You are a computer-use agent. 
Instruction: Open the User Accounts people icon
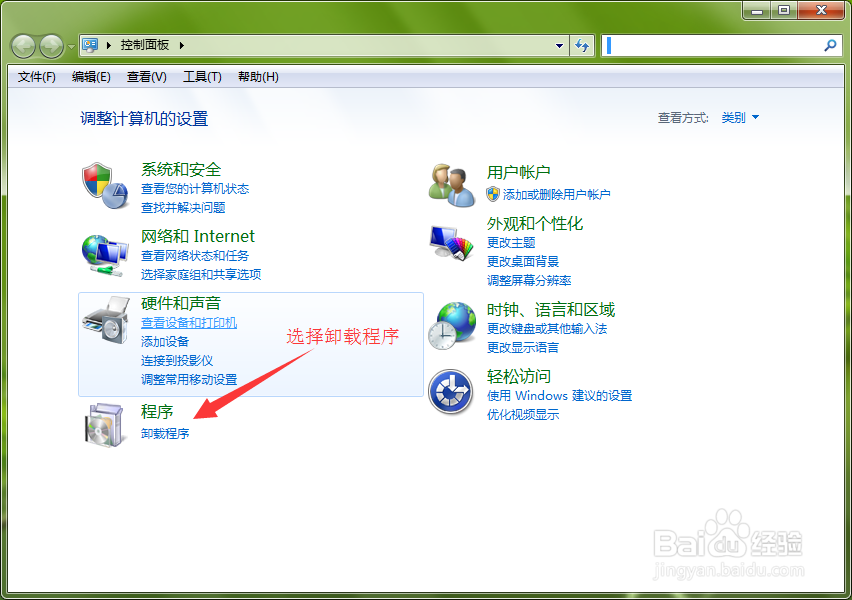click(x=451, y=185)
